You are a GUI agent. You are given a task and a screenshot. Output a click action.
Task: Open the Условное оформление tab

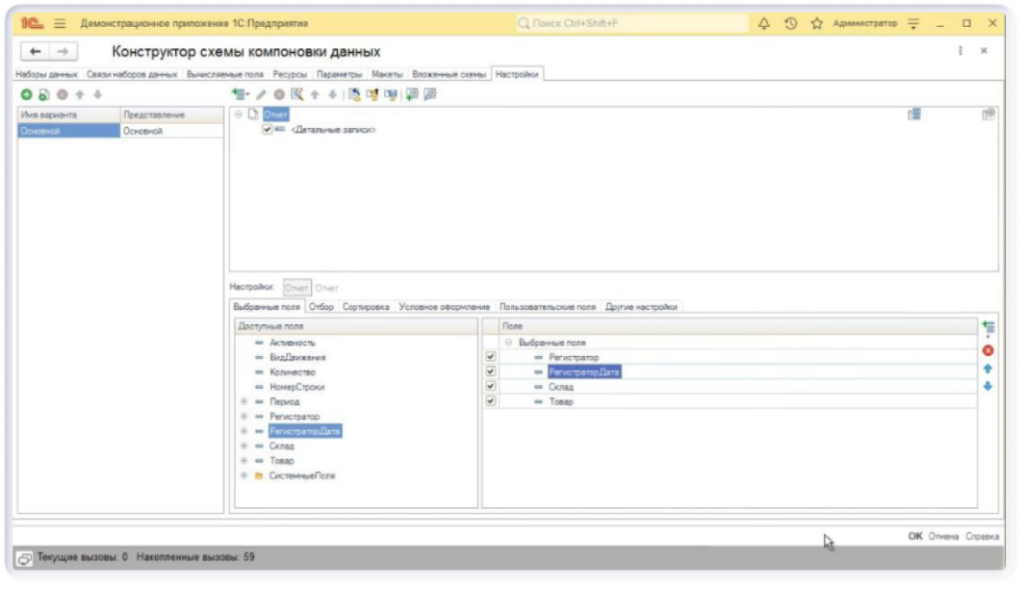pyautogui.click(x=444, y=307)
